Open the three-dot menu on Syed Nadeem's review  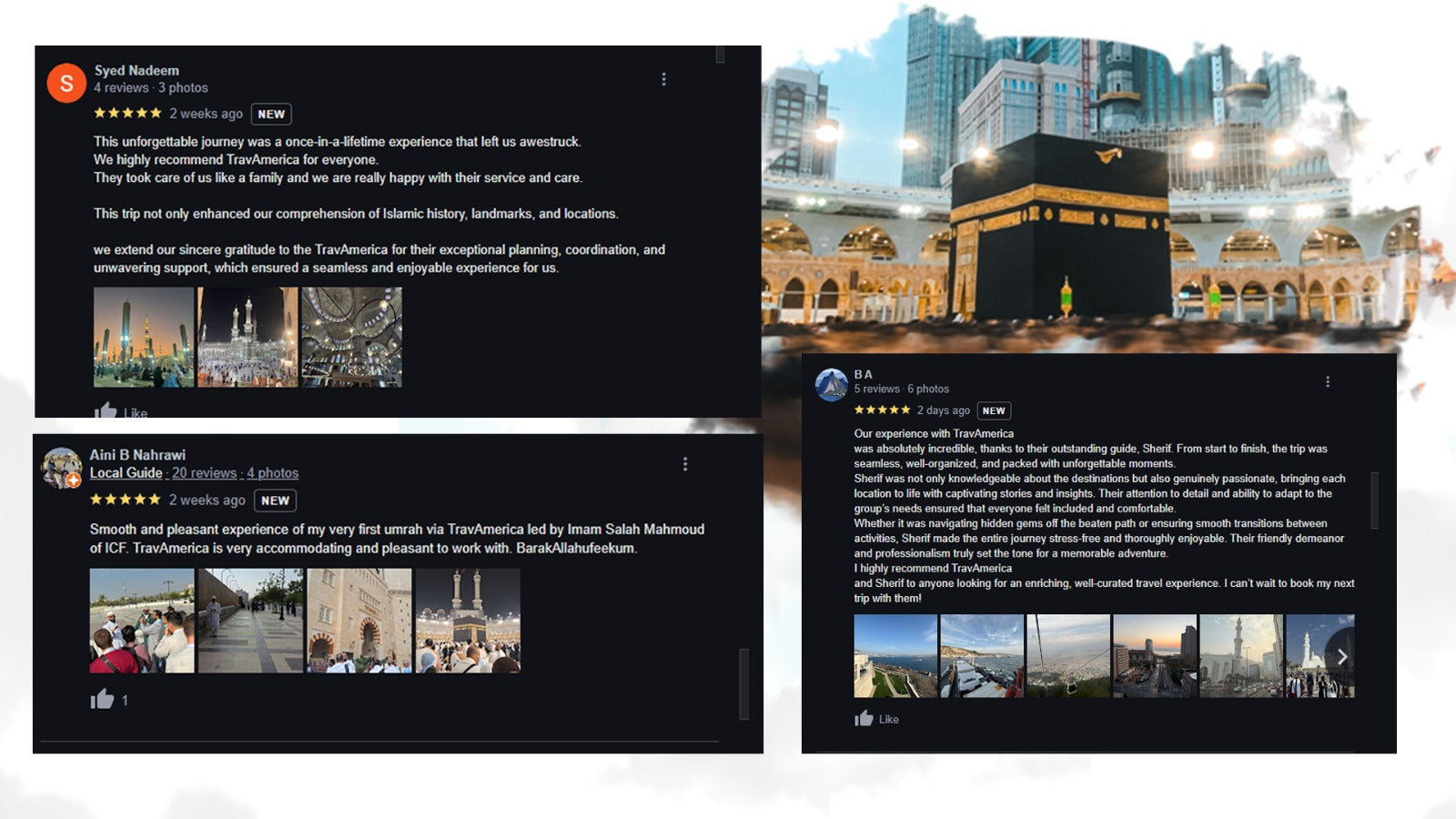click(663, 79)
